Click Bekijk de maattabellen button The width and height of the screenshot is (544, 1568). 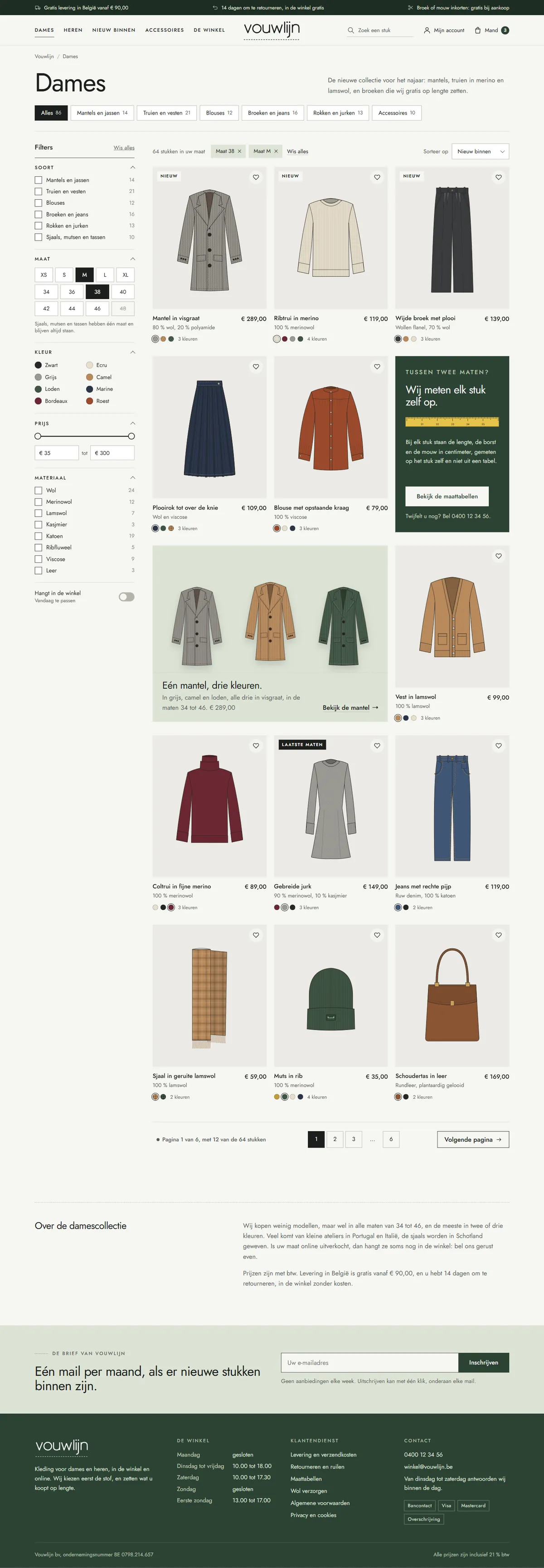coord(447,496)
